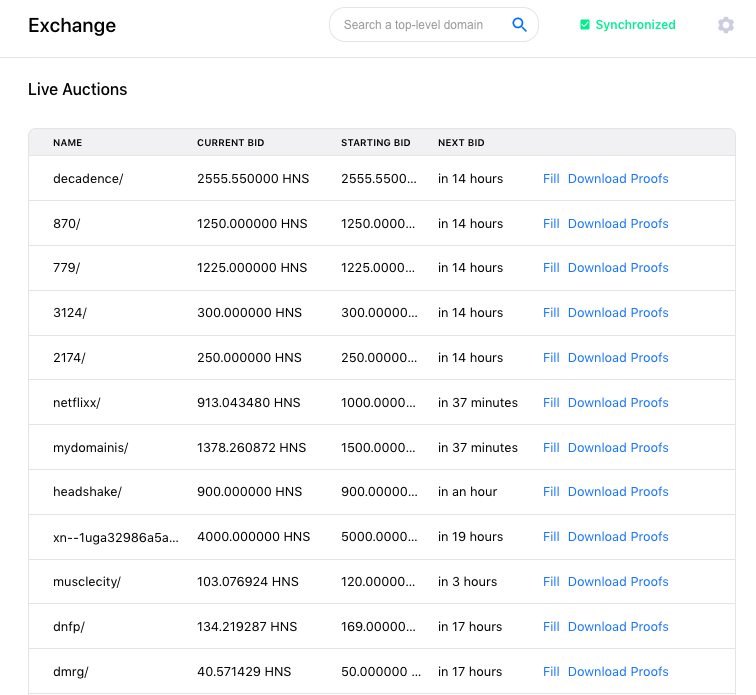Select the 3124/ name cell
756x695 pixels.
pyautogui.click(x=70, y=313)
